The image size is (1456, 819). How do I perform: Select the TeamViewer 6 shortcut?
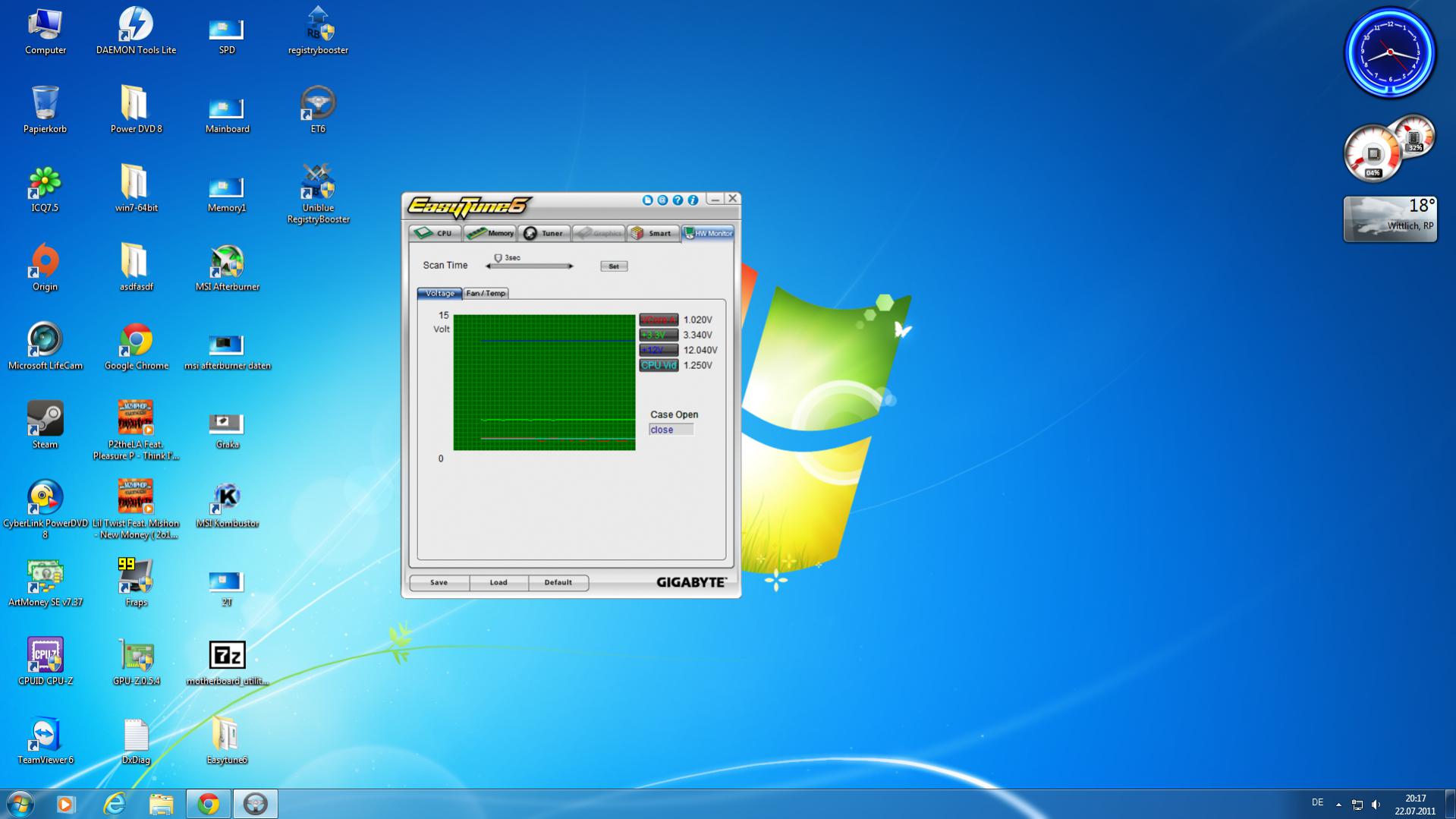(x=46, y=742)
